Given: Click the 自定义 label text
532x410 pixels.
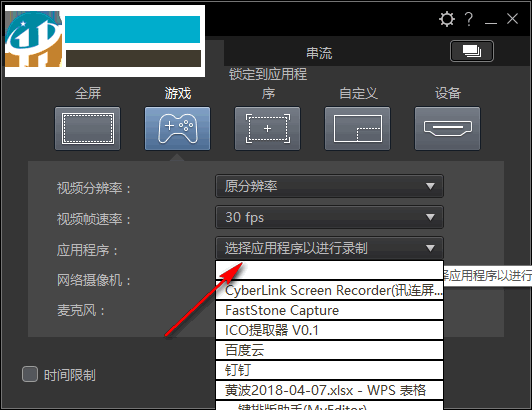Looking at the screenshot, I should pos(358,93).
